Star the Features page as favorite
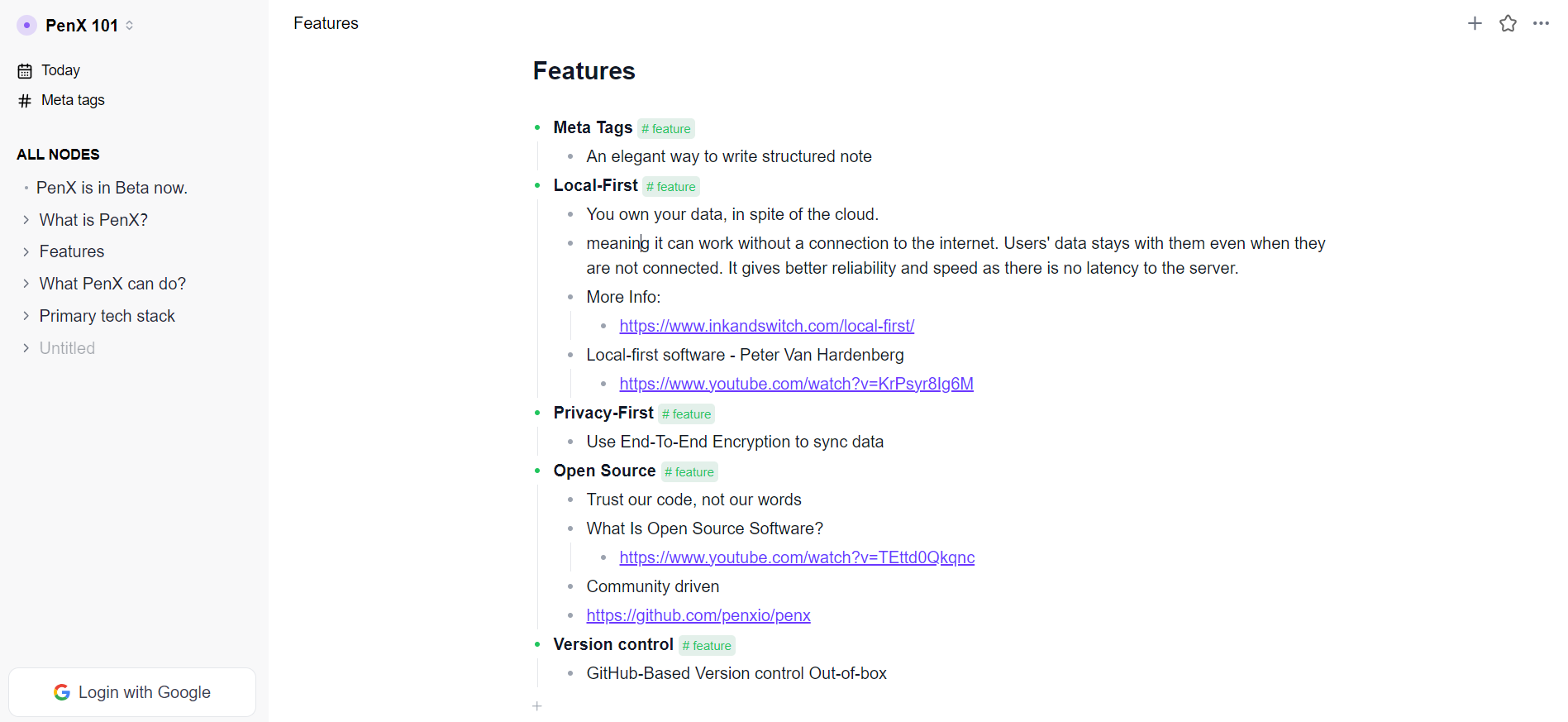1568x722 pixels. (x=1508, y=23)
